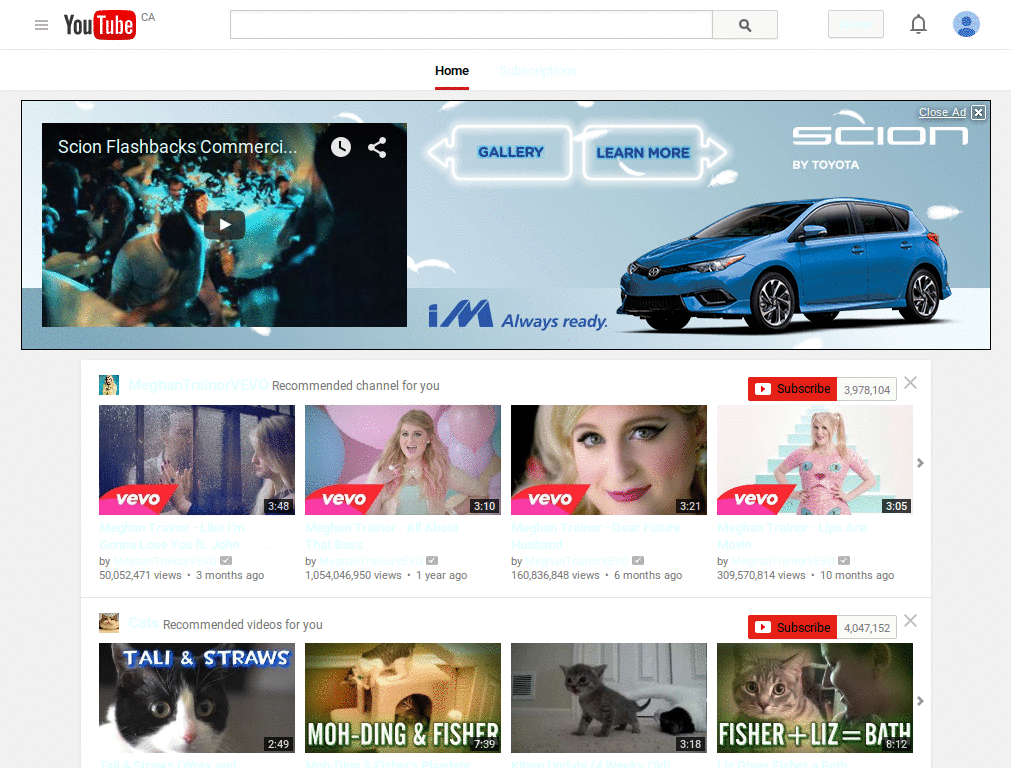The image size is (1024, 768).
Task: Click share icon on Scion video
Action: click(377, 147)
